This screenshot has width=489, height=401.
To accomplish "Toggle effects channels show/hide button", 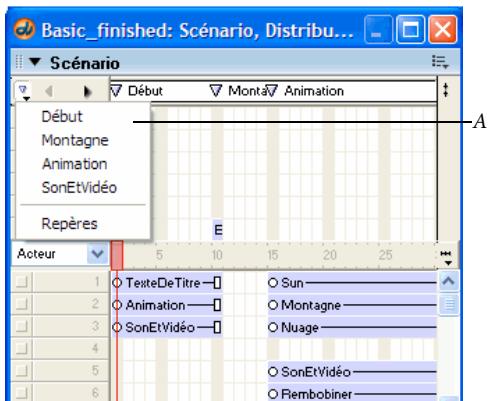I will point(446,90).
